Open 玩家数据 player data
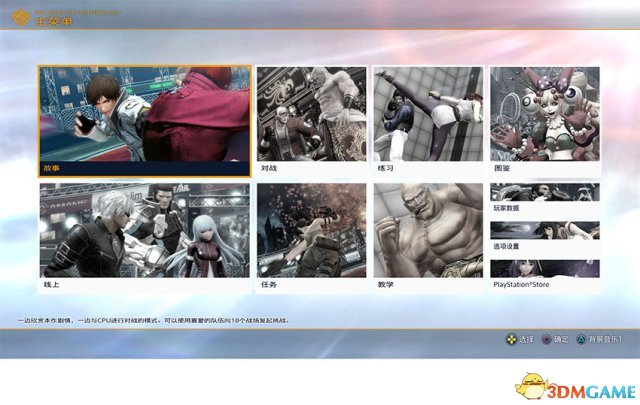Screen dimensions: 640x405 (x=545, y=198)
